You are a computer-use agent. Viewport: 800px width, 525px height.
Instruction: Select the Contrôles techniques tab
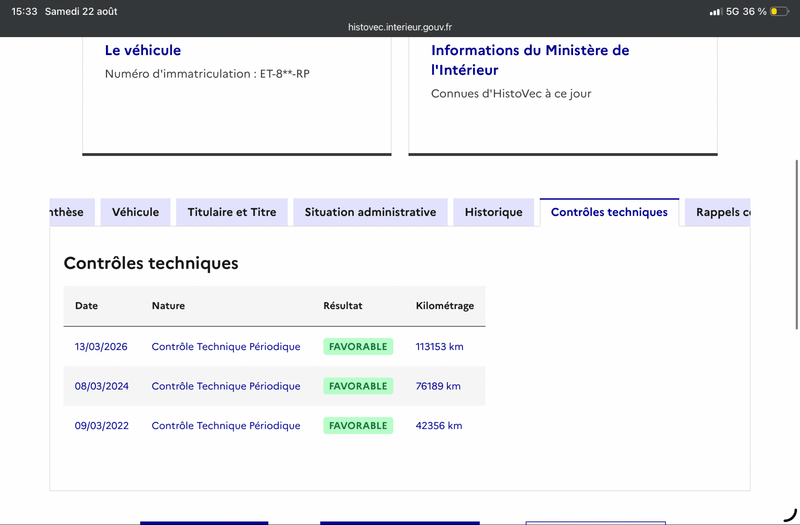click(609, 212)
